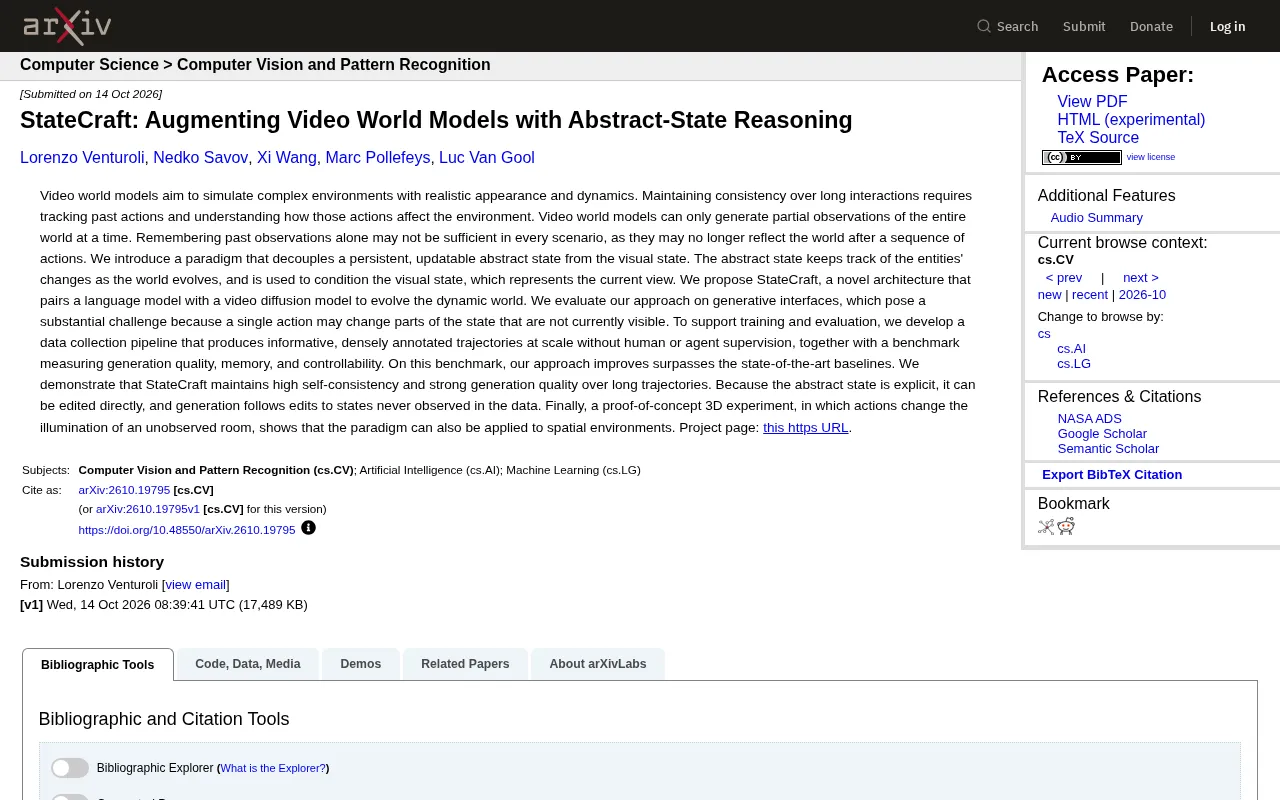Go to next paper link

click(1141, 278)
